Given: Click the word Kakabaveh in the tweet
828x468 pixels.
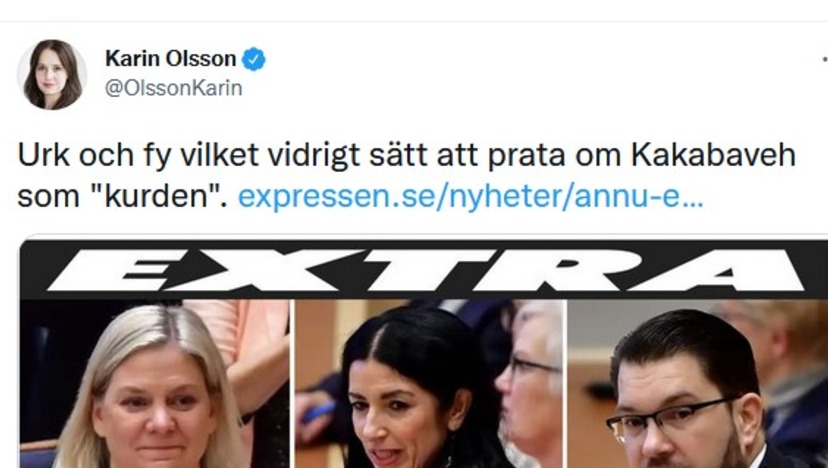Looking at the screenshot, I should 713,155.
